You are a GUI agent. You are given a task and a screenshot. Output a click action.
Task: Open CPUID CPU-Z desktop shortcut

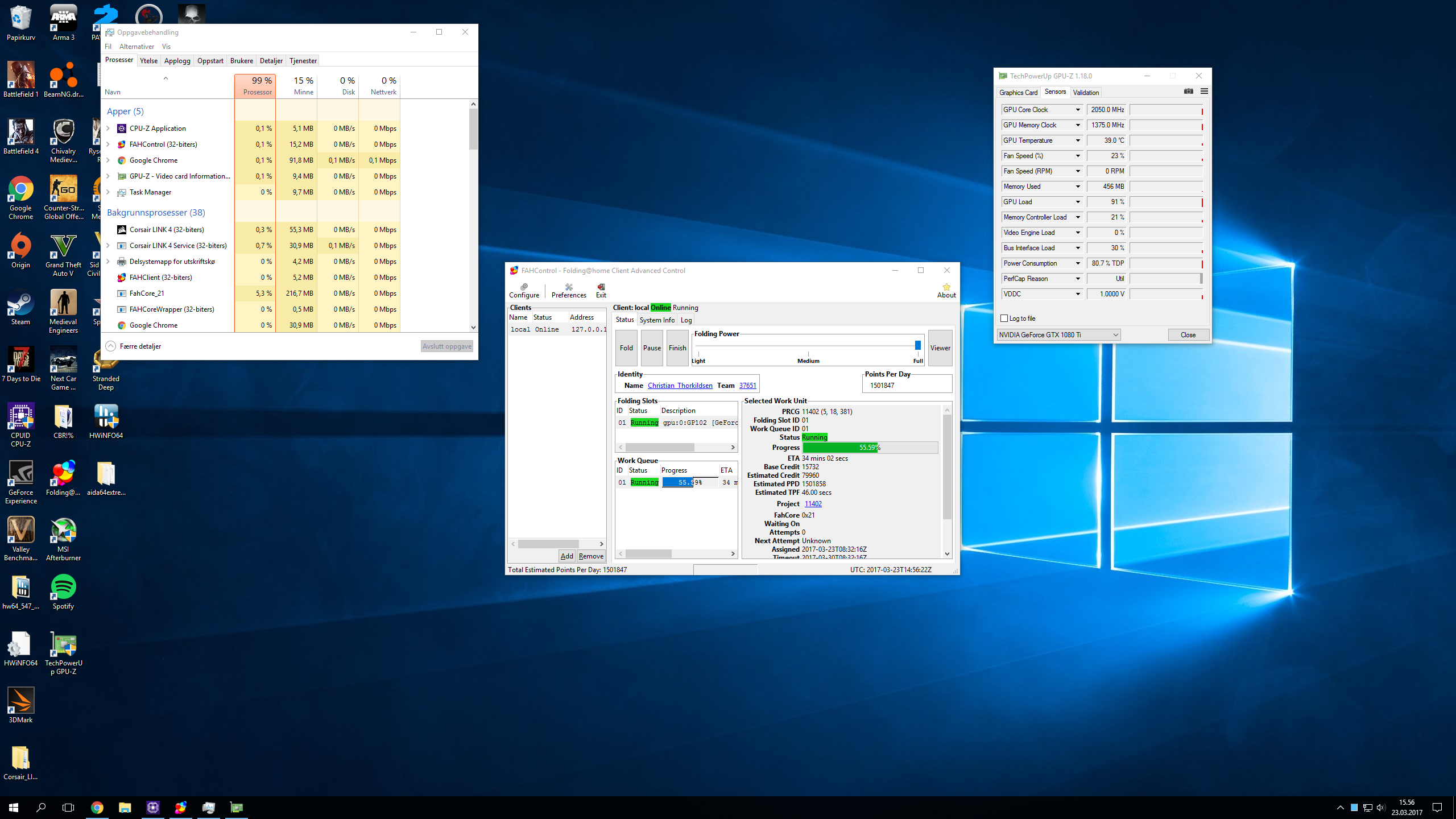21,425
